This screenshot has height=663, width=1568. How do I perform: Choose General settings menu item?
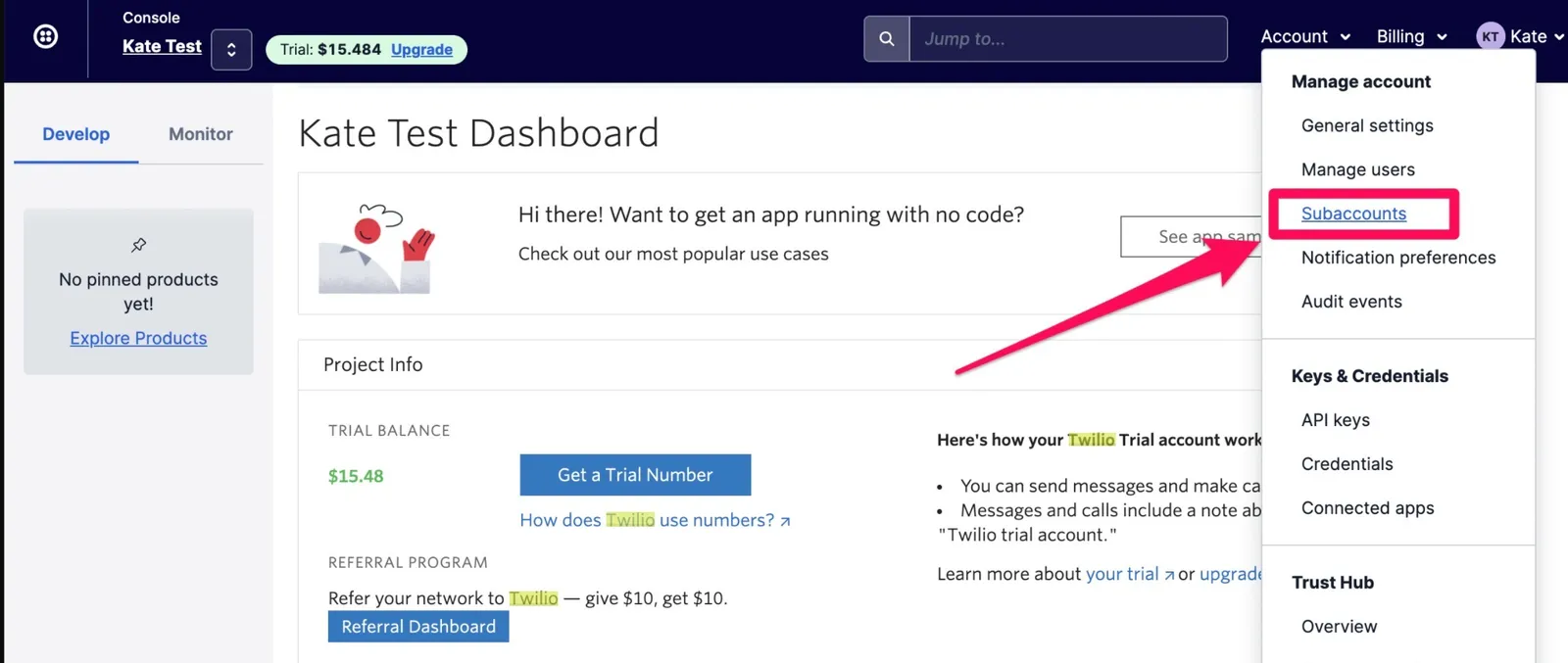point(1367,125)
